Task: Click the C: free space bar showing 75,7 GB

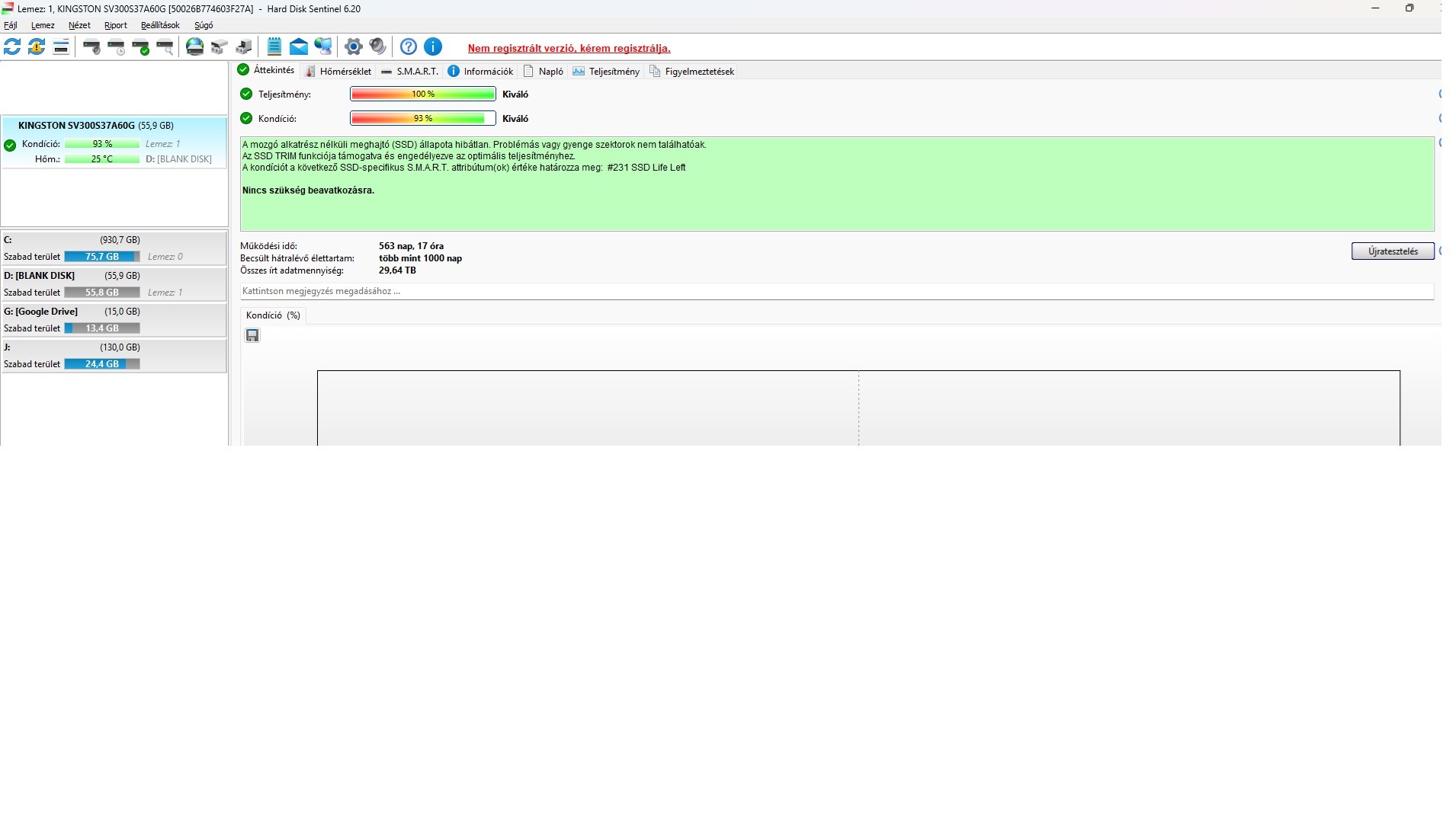Action: pos(102,257)
